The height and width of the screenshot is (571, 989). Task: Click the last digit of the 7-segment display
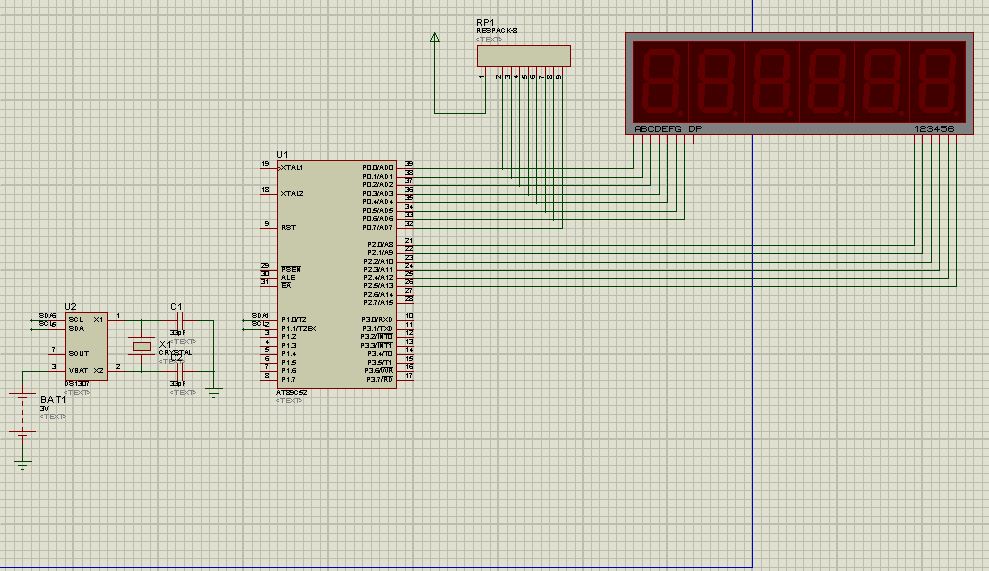937,79
